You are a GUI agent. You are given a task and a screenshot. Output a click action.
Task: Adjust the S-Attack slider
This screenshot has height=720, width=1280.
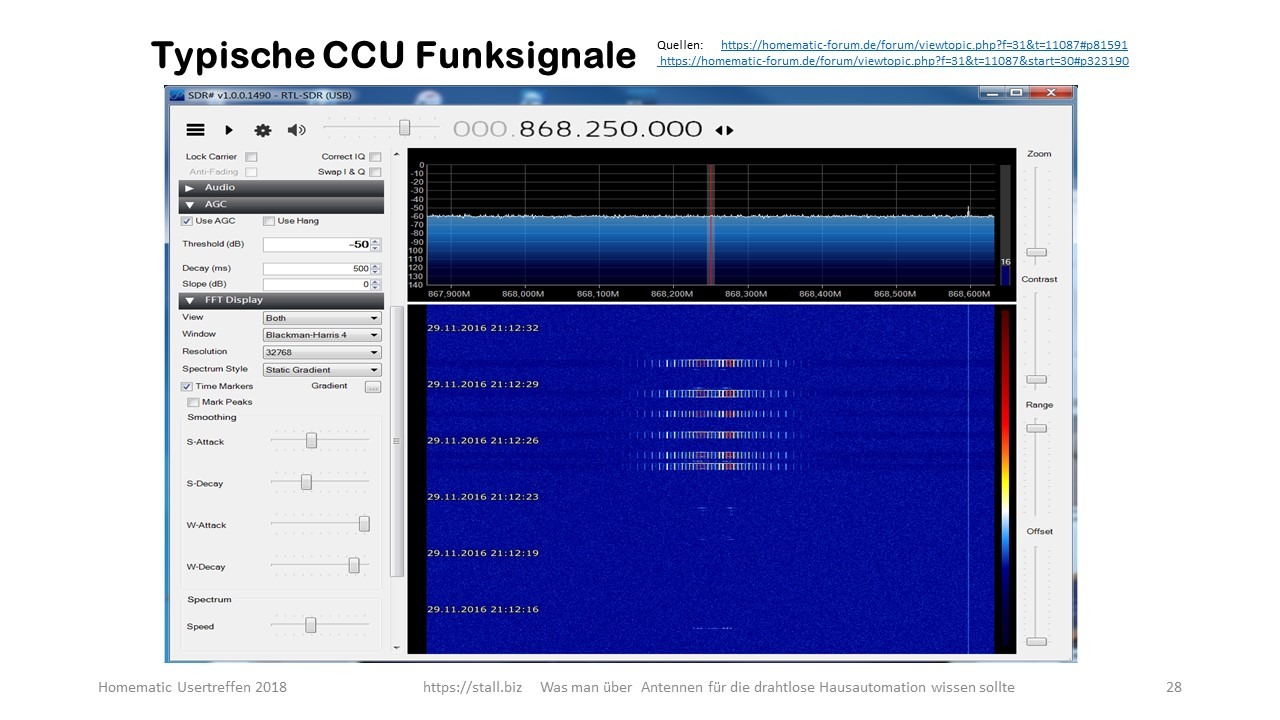click(x=311, y=440)
